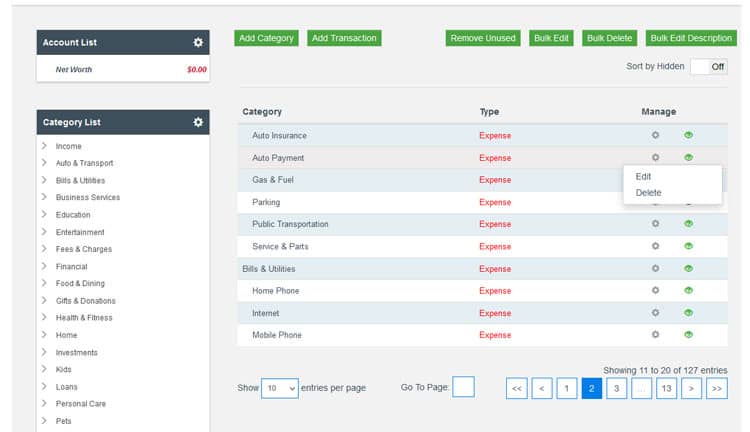This screenshot has width=750, height=432.
Task: Click manage gear for Public Transportation
Action: 655,224
